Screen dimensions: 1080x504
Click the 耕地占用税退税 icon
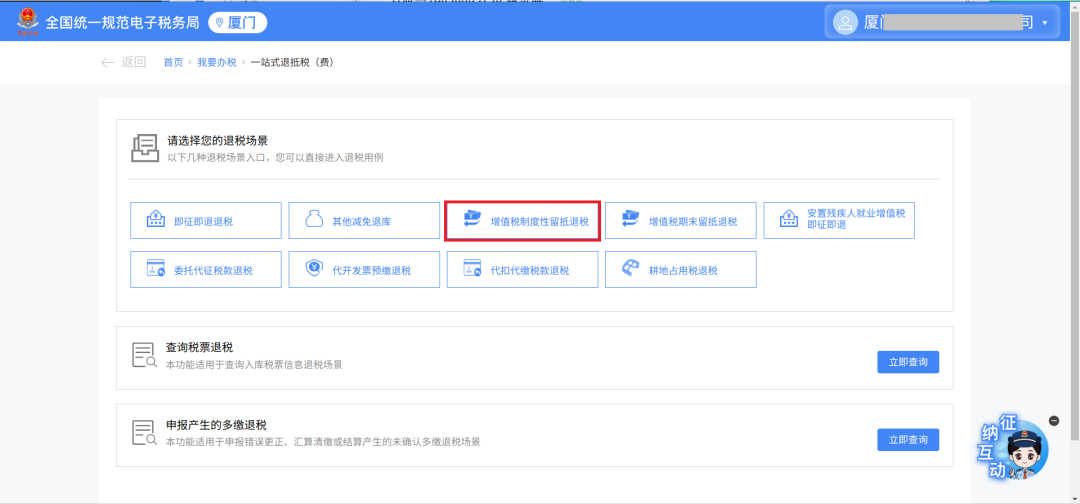pos(631,269)
